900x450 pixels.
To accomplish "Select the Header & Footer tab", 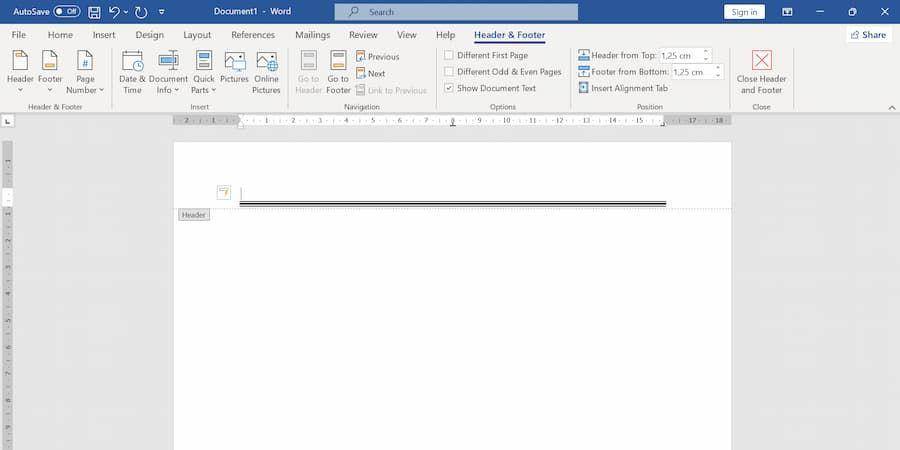I will click(x=510, y=35).
